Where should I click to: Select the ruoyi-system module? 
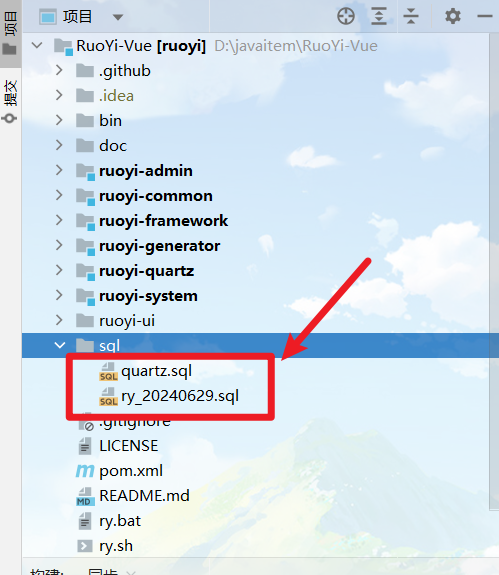pos(148,296)
